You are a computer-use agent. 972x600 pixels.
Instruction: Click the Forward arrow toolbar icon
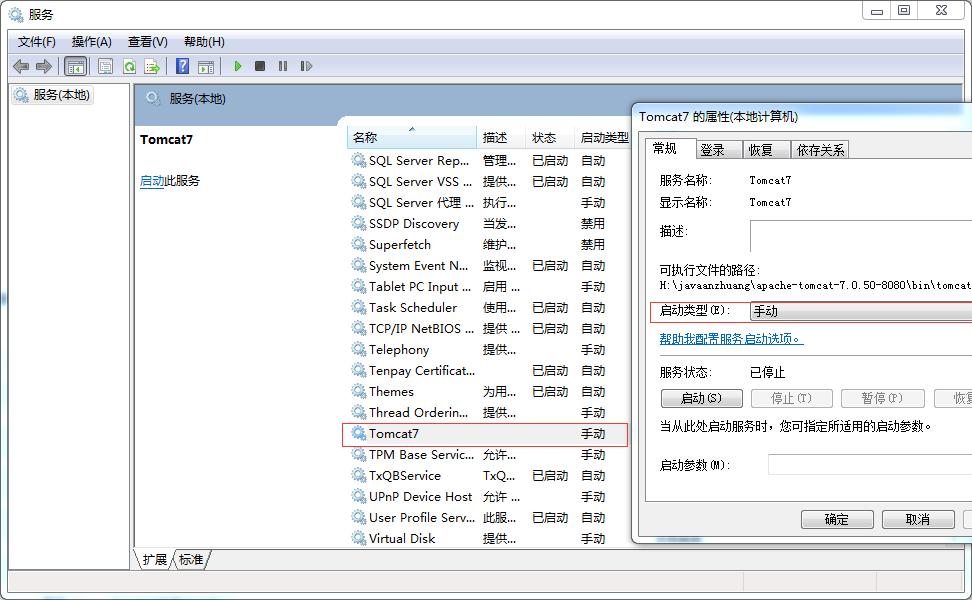(44, 66)
